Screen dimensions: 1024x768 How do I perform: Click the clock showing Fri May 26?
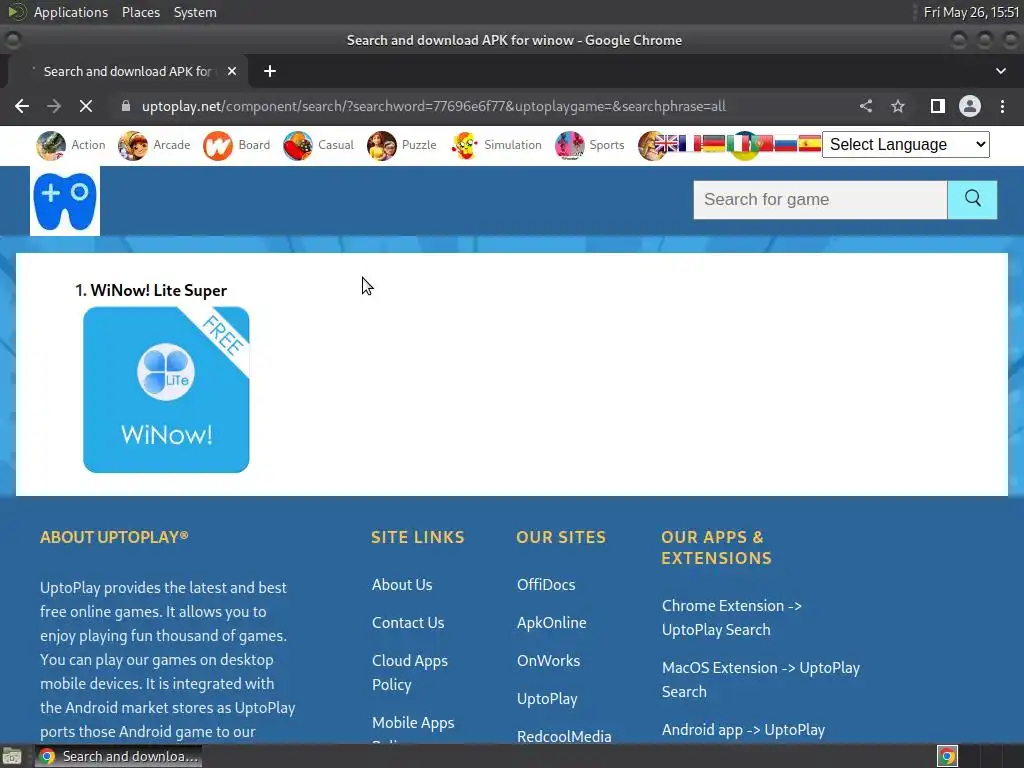[971, 12]
